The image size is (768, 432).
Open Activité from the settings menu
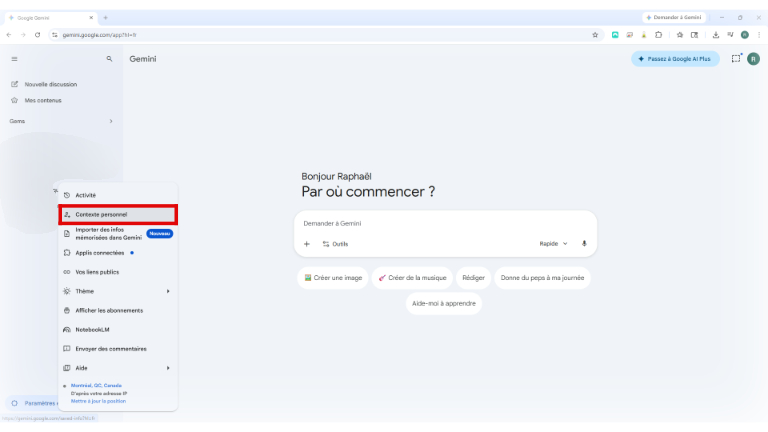[x=86, y=195]
